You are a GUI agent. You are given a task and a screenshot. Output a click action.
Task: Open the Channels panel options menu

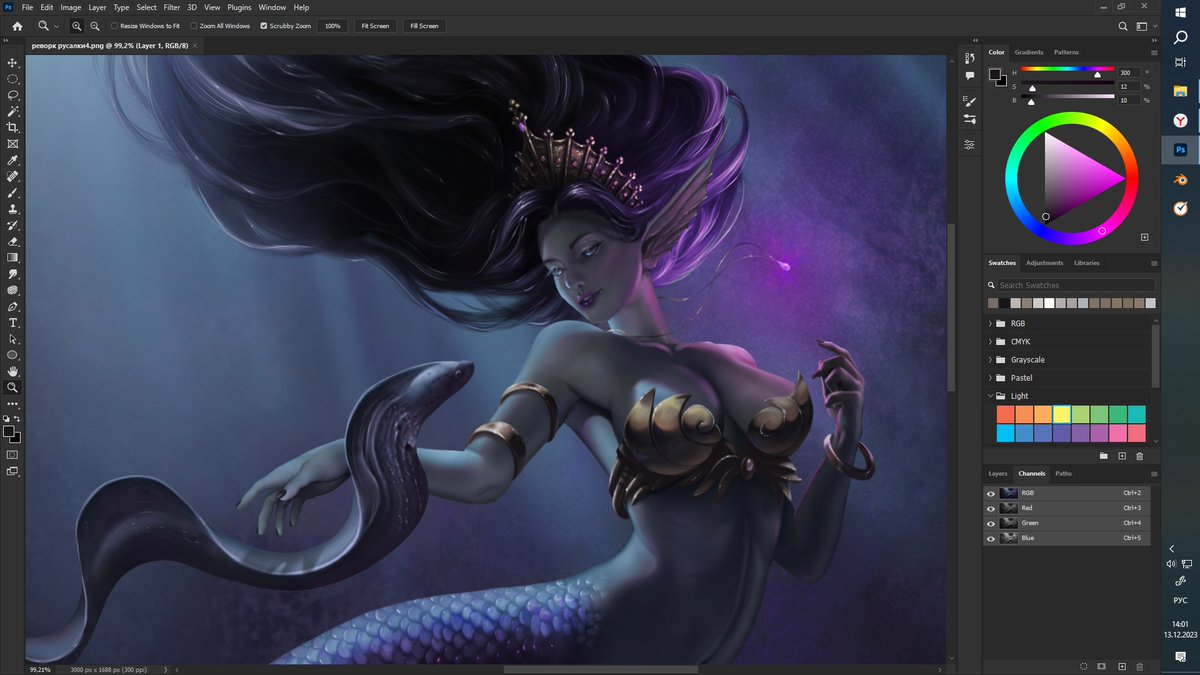[x=1154, y=473]
